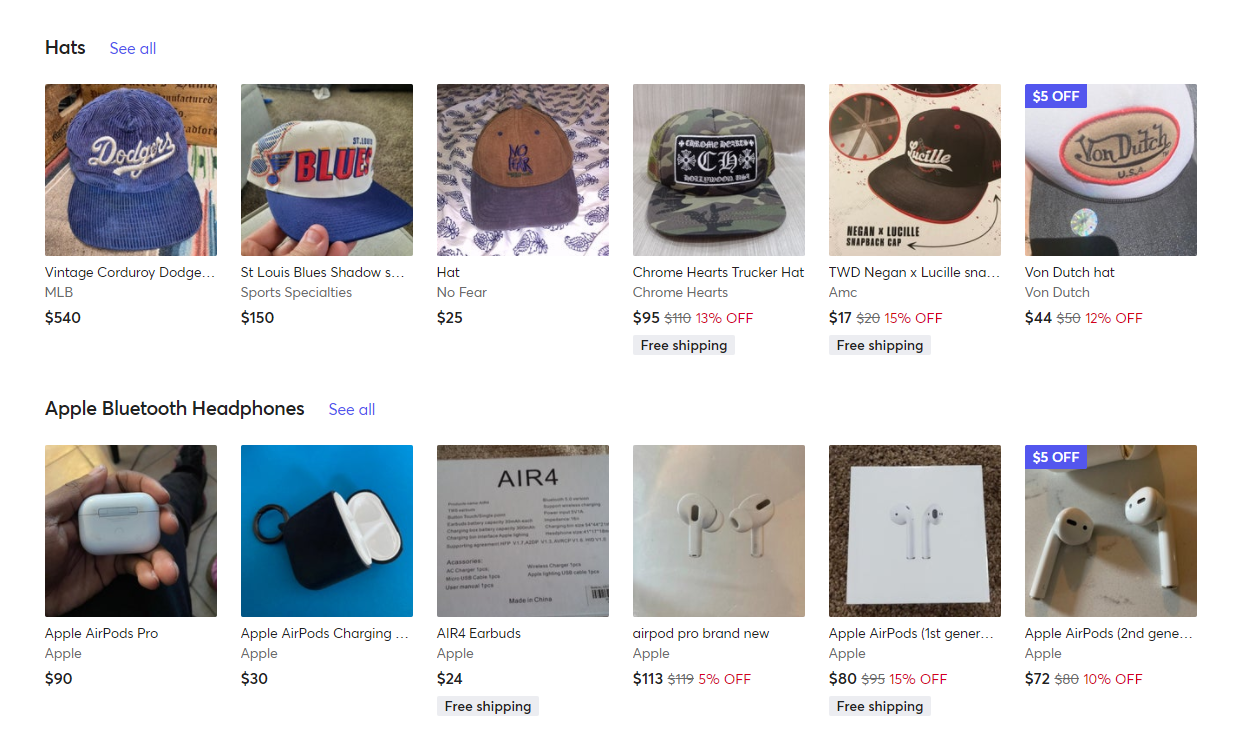This screenshot has width=1253, height=746.
Task: Click the $5 OFF badge on Von Dutch hat
Action: [1056, 96]
